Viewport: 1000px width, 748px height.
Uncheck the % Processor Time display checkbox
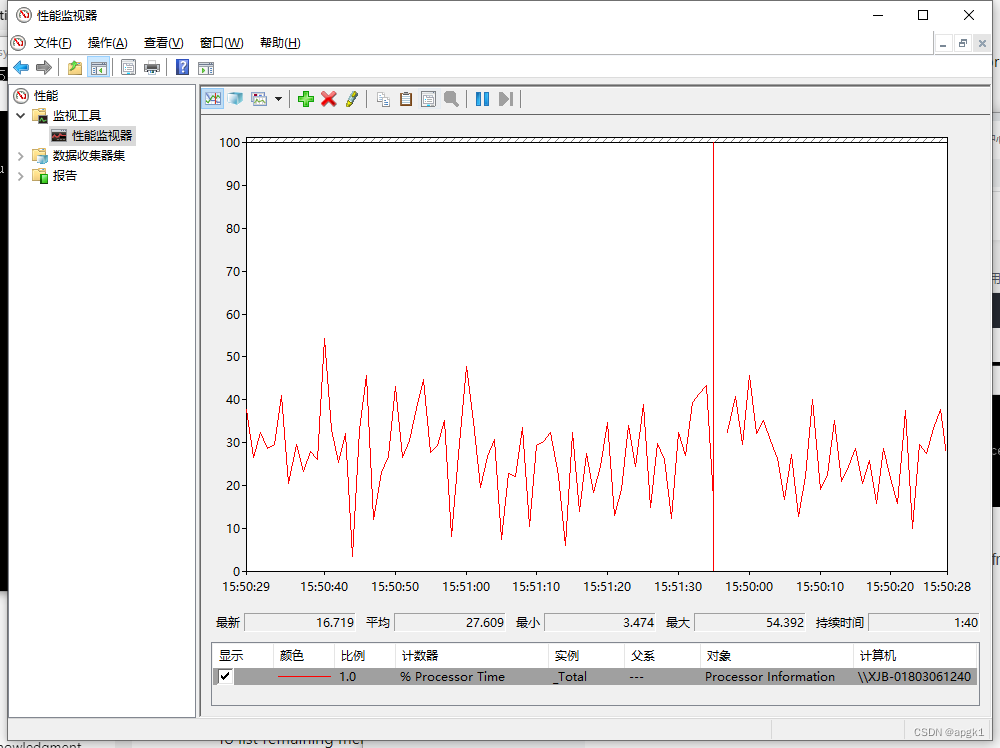point(225,676)
